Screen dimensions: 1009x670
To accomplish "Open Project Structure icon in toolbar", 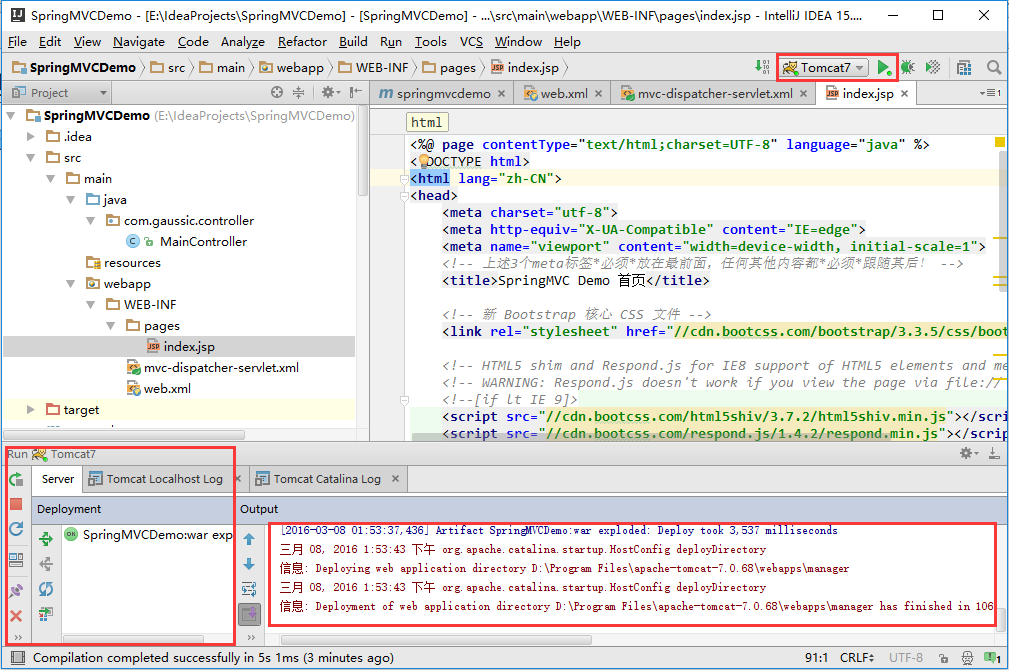I will tap(964, 67).
